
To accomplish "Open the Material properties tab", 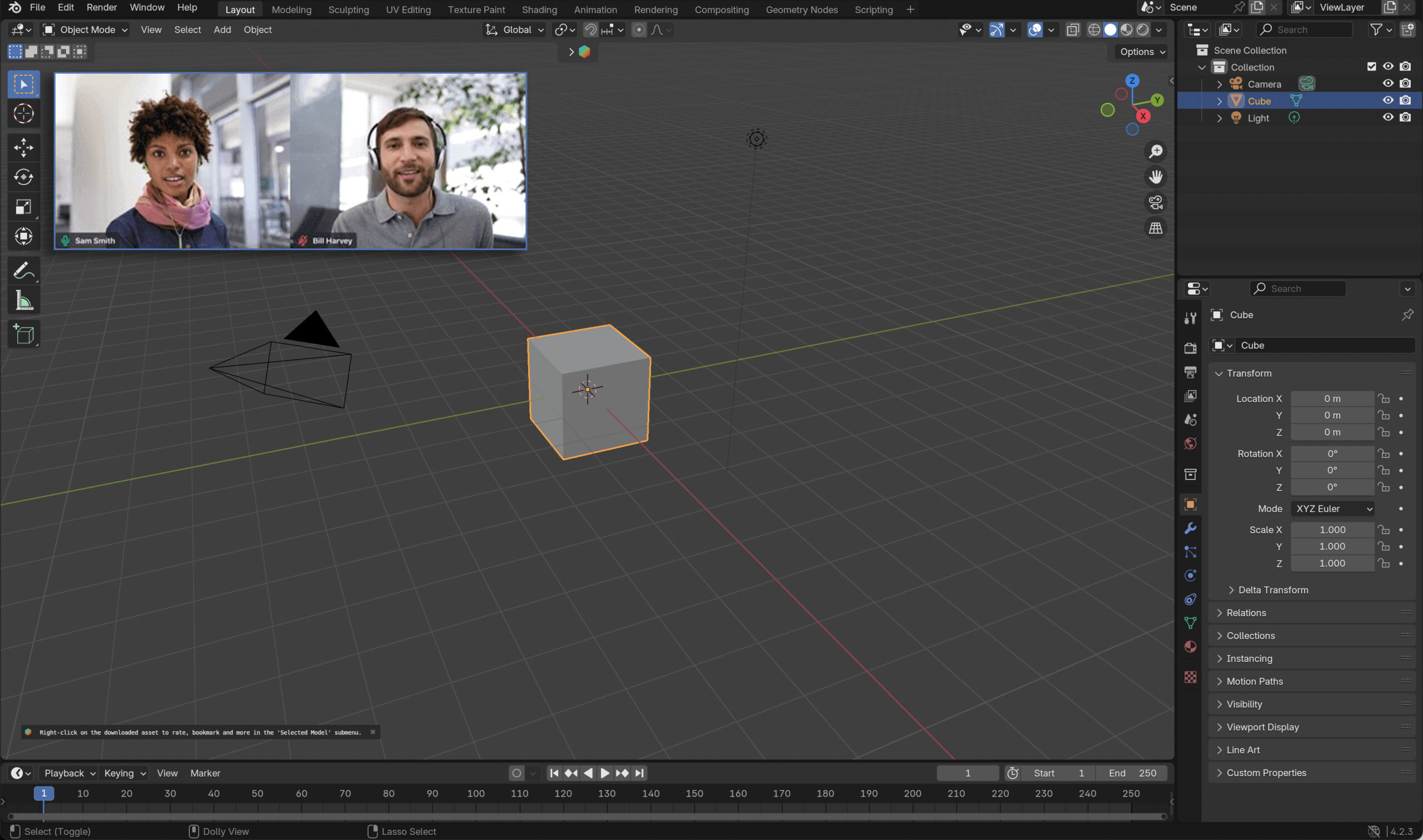I will pyautogui.click(x=1190, y=647).
